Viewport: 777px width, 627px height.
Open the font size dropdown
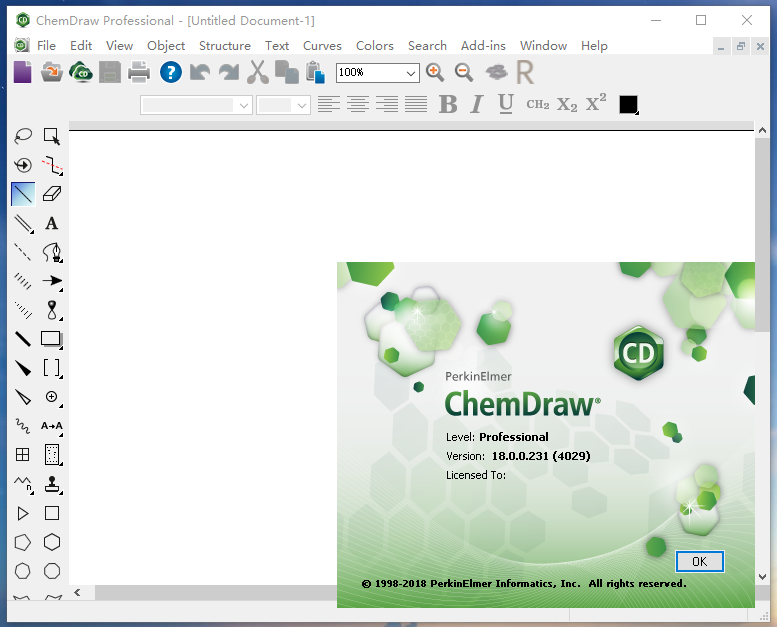coord(301,105)
